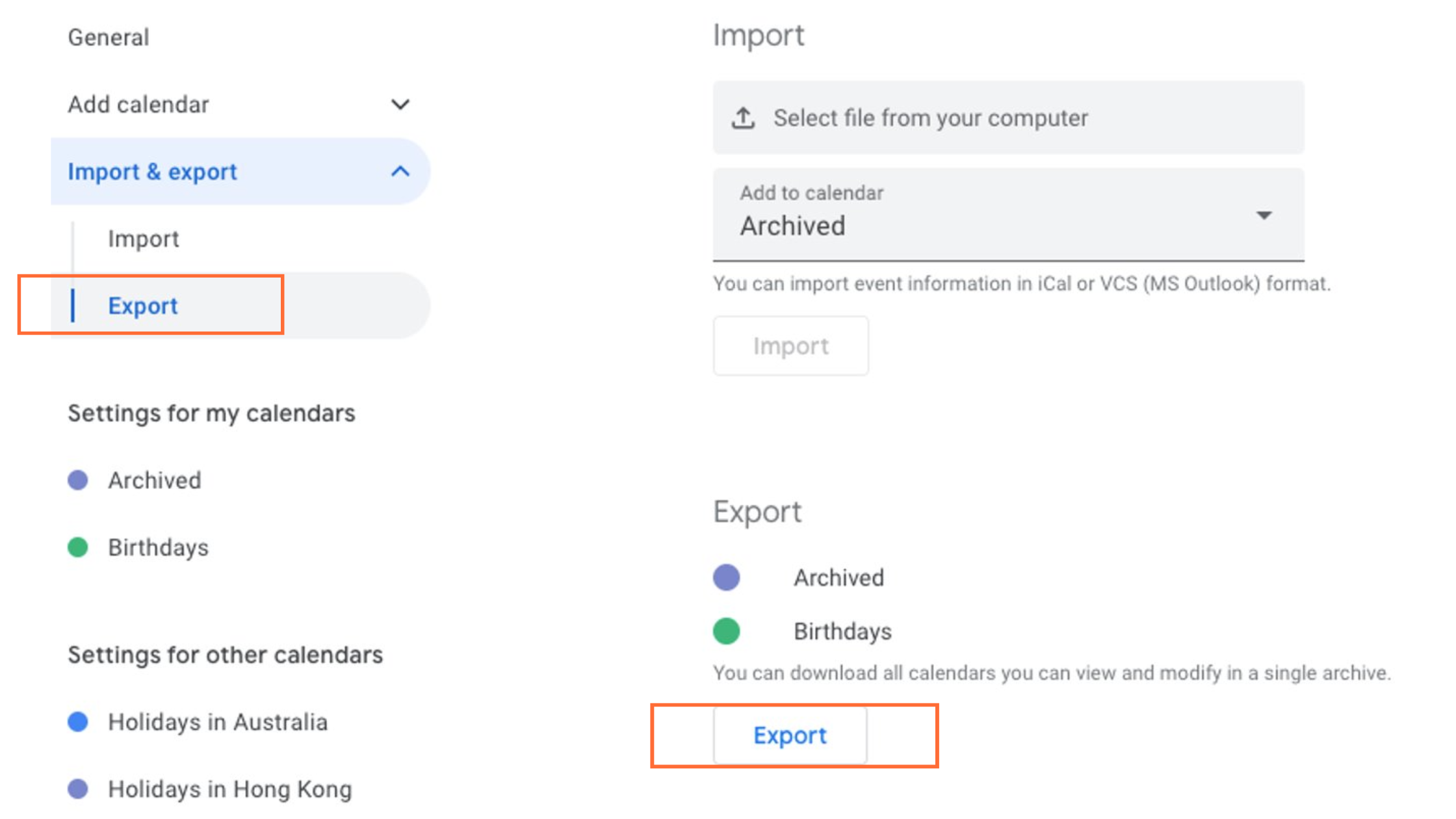
Task: Open Birthdays calendar settings in sidebar
Action: tap(159, 547)
